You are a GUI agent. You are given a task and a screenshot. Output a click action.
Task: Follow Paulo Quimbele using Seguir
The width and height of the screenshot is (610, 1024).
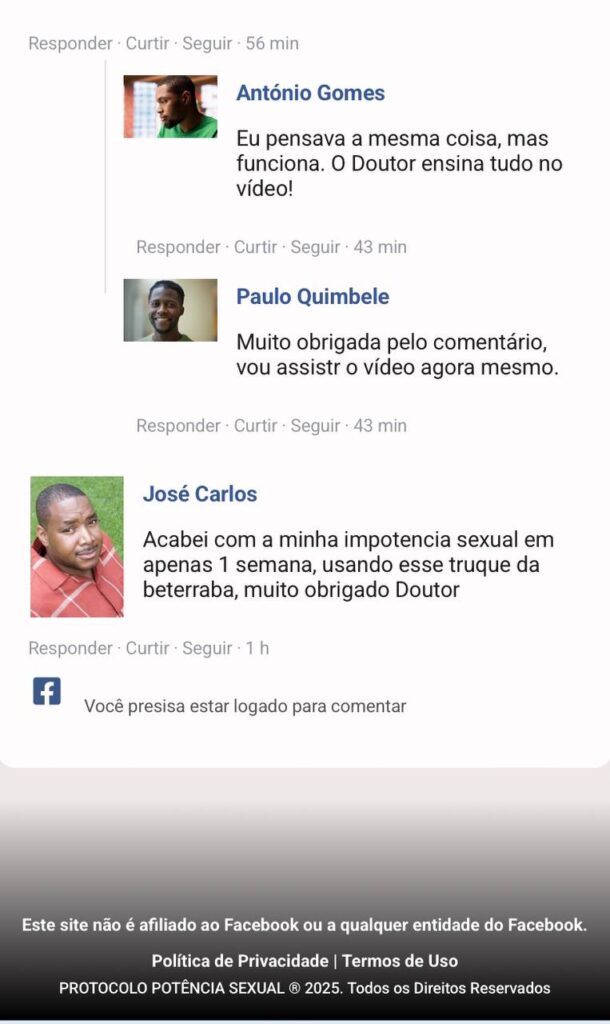pyautogui.click(x=315, y=425)
